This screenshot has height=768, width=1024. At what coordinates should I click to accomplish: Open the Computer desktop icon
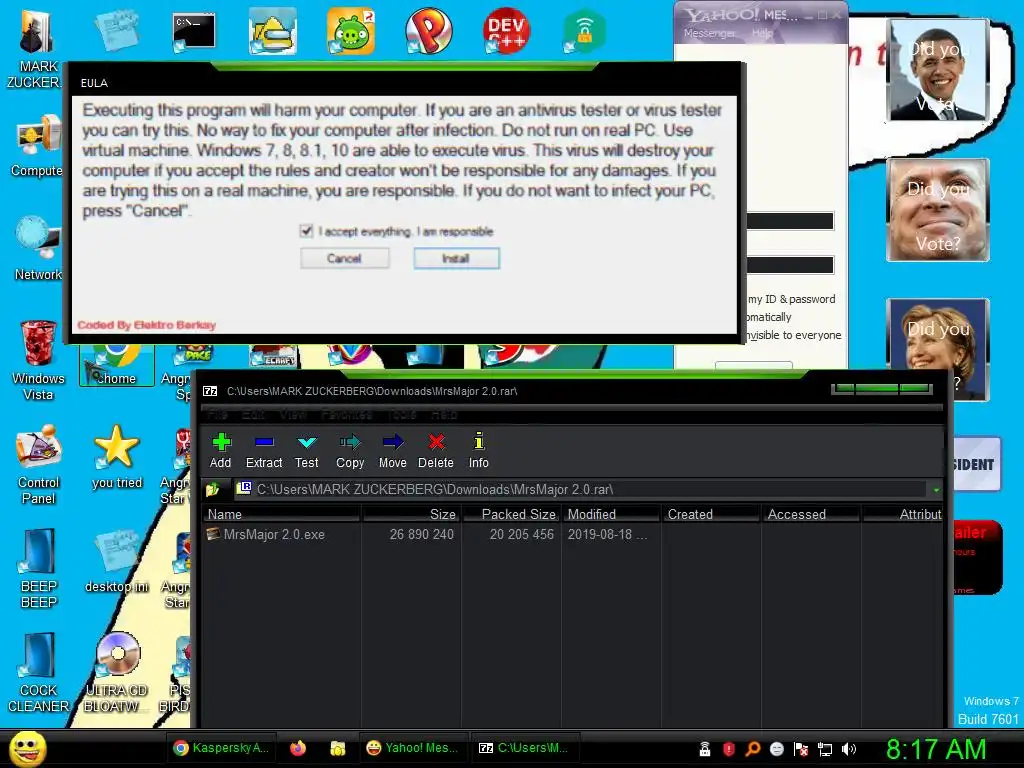click(37, 145)
